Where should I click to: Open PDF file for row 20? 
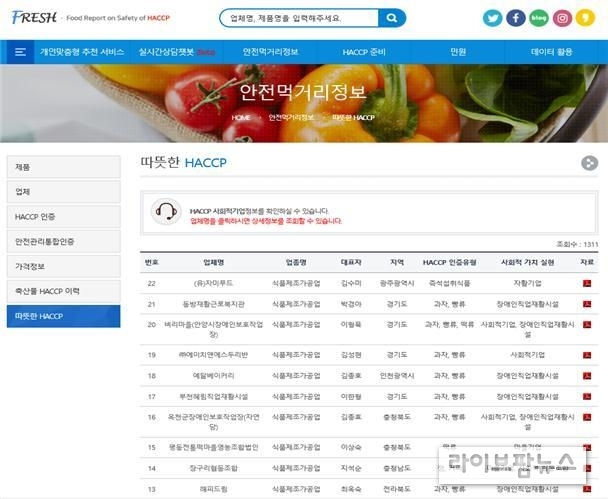coord(587,325)
